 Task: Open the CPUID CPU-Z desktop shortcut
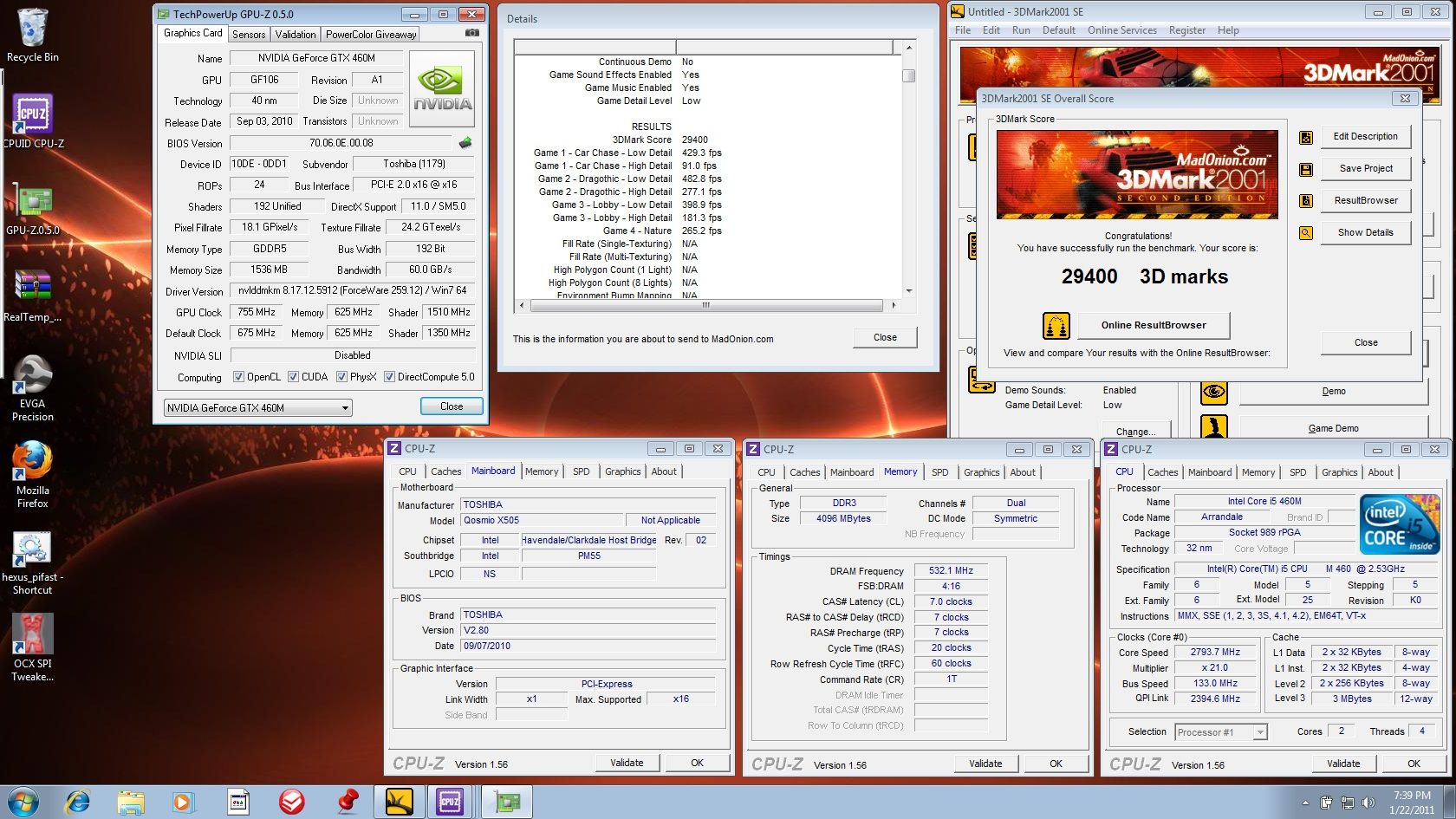tap(33, 122)
